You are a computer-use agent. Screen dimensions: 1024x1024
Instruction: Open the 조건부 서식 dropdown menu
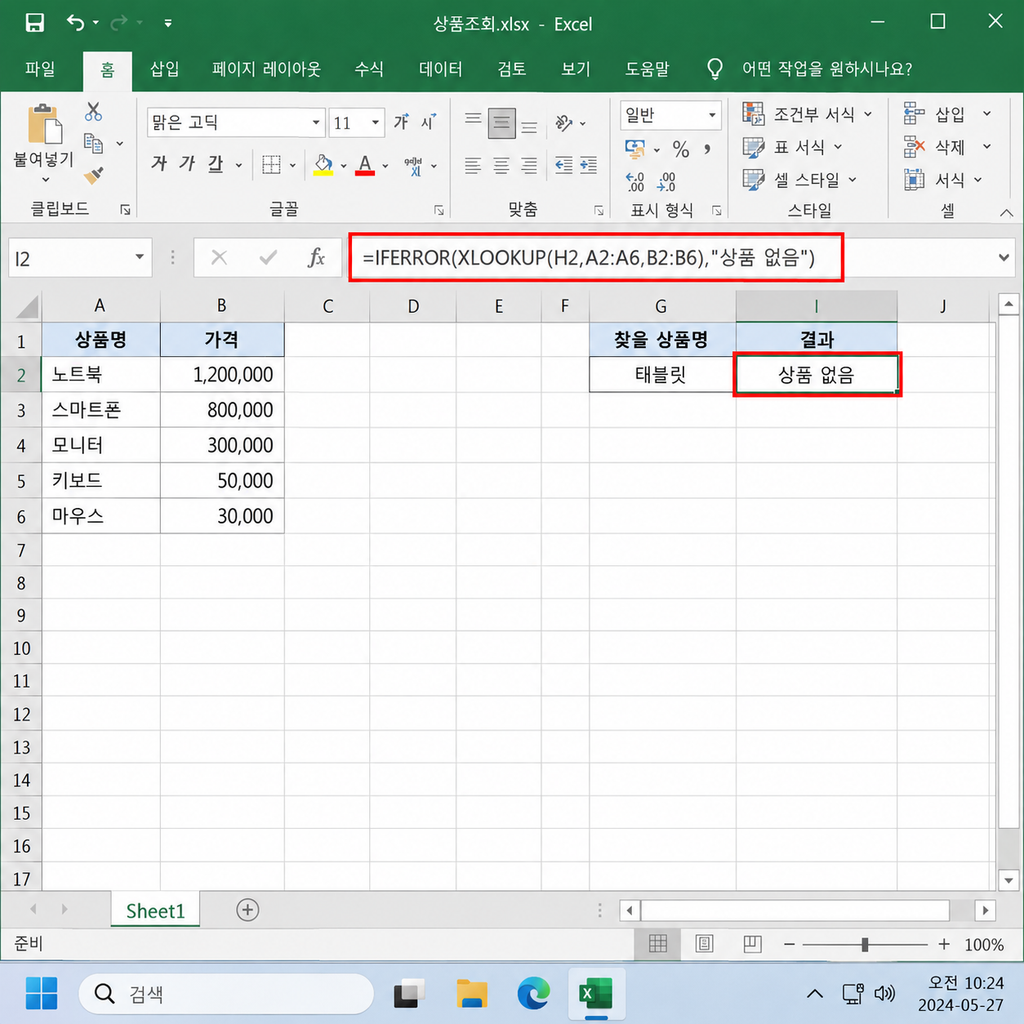(x=807, y=114)
